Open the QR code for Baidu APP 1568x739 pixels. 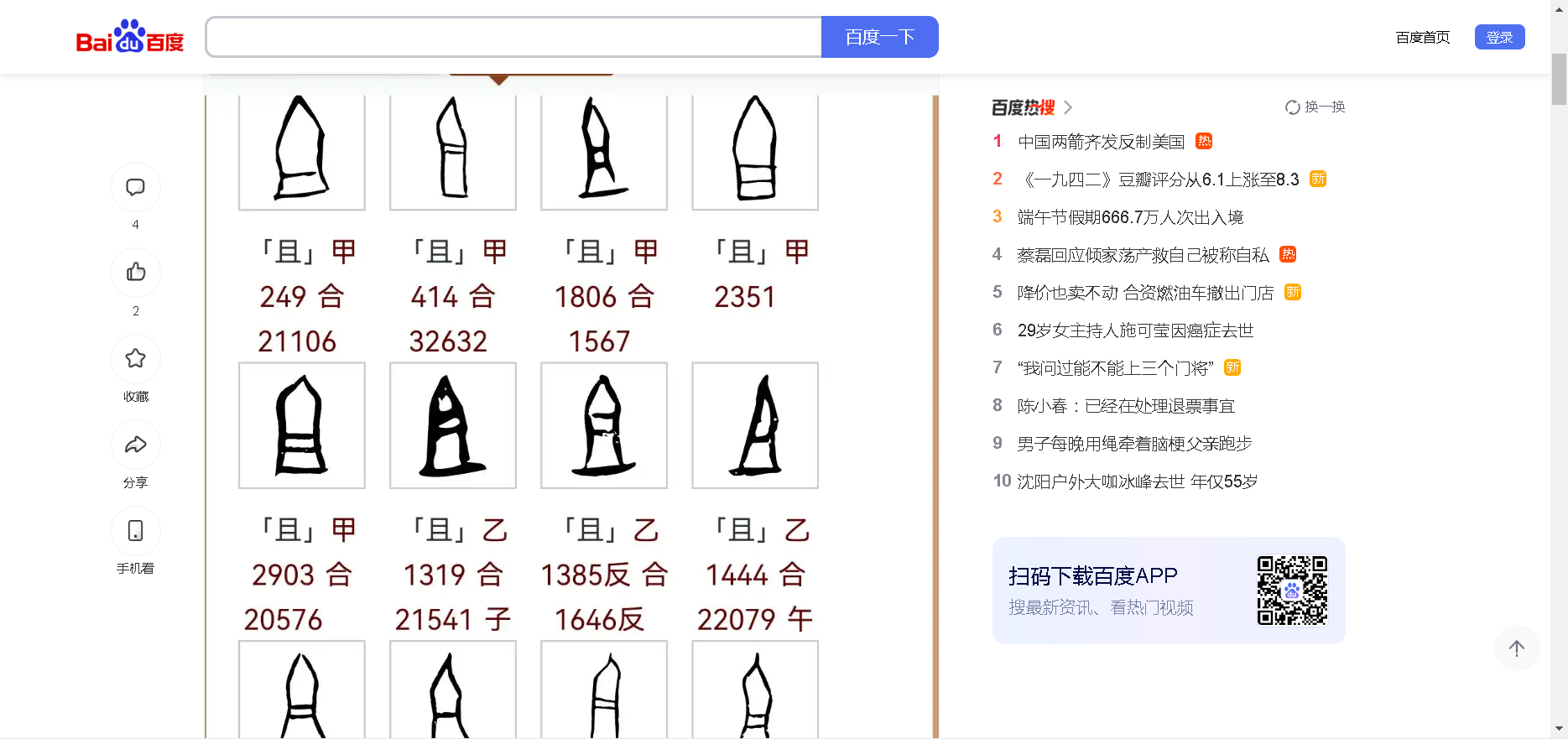[1292, 591]
